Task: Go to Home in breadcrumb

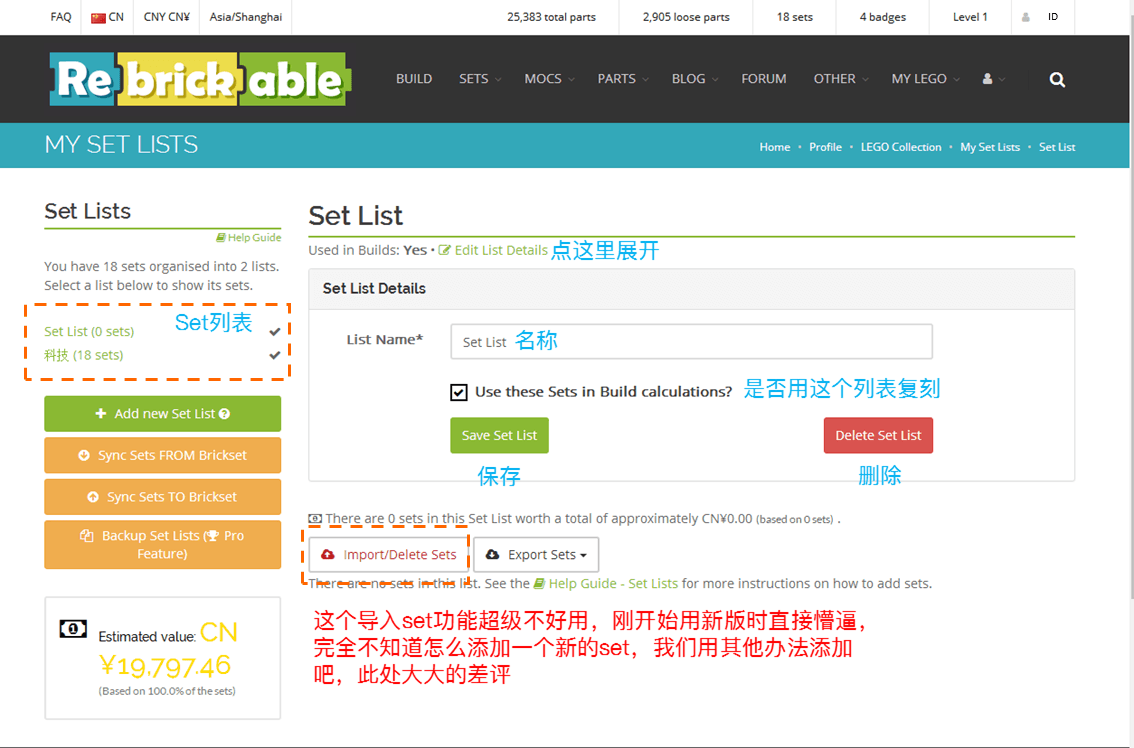Action: (x=775, y=147)
